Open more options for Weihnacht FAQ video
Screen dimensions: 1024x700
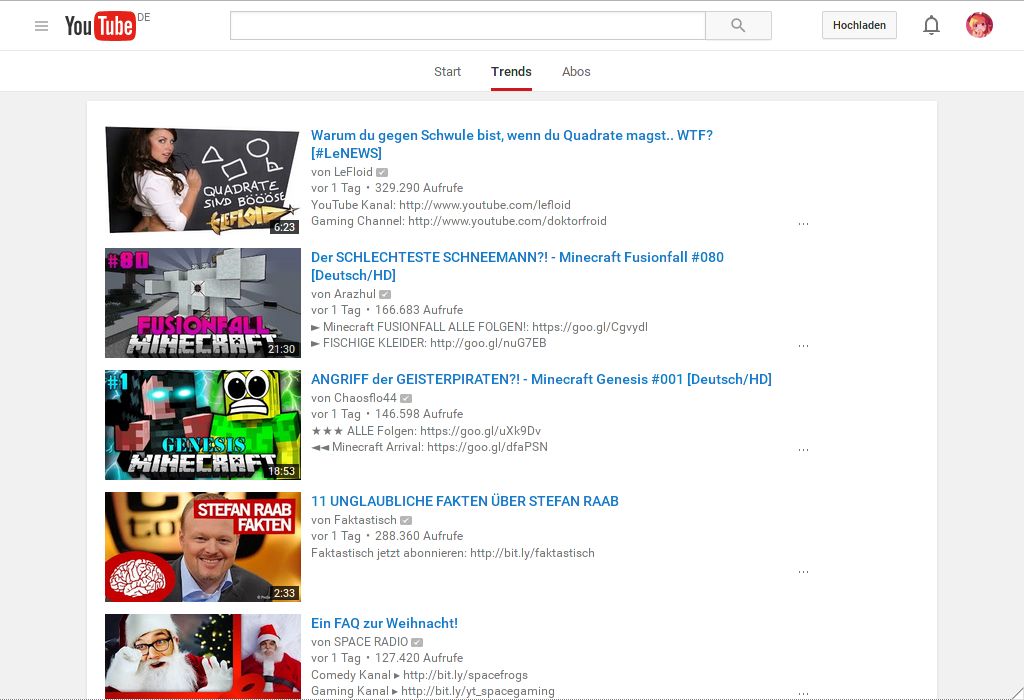(803, 693)
